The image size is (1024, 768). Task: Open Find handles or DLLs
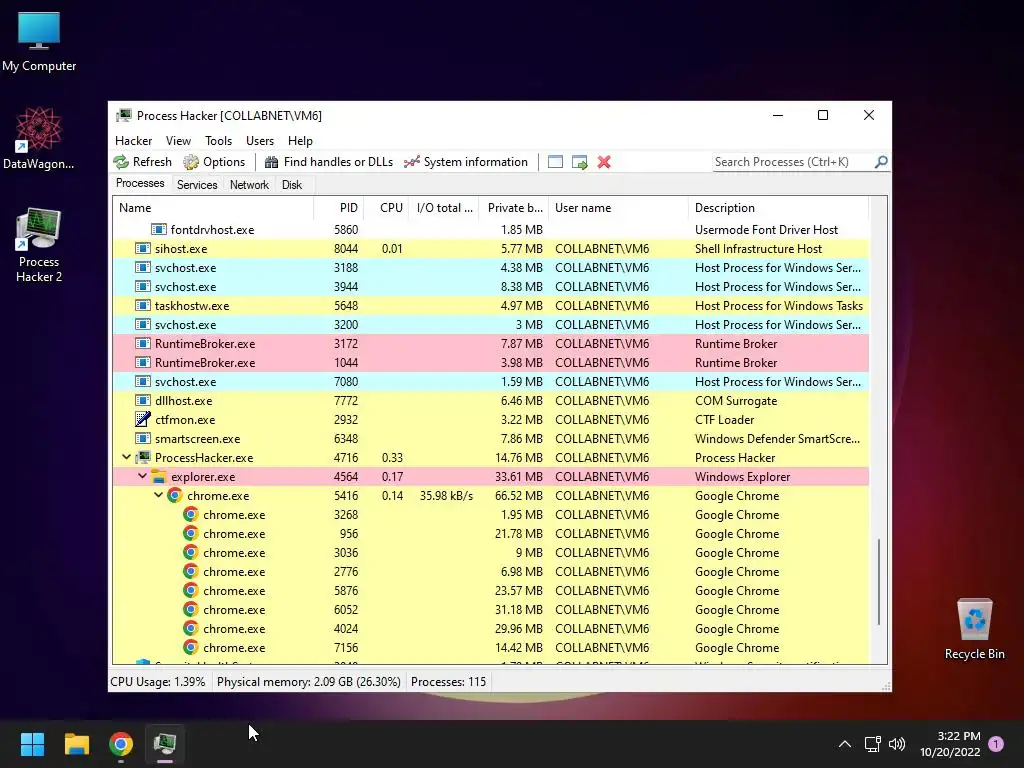click(x=328, y=162)
